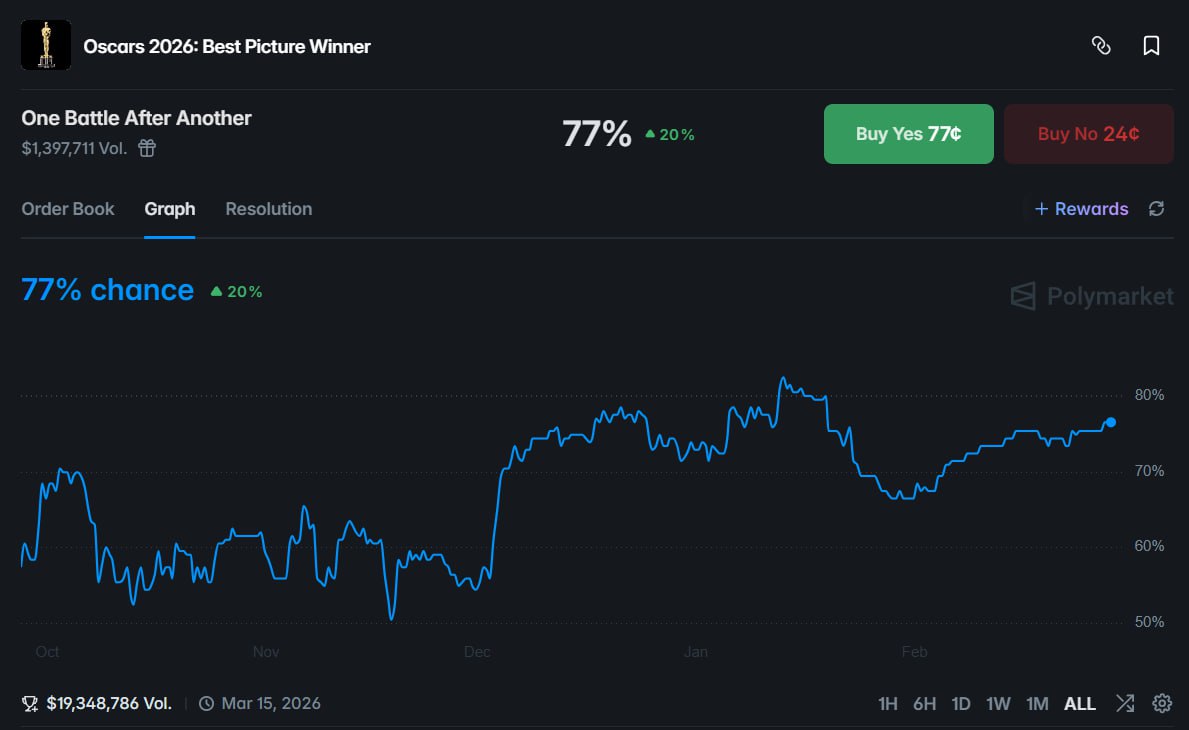
Task: Click the copy link icon
Action: (x=1101, y=46)
